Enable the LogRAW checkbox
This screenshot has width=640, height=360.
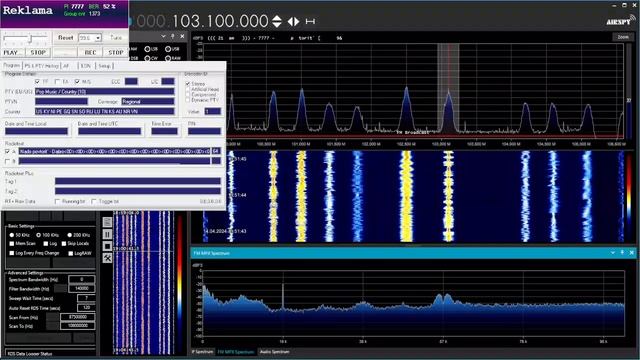coord(71,253)
